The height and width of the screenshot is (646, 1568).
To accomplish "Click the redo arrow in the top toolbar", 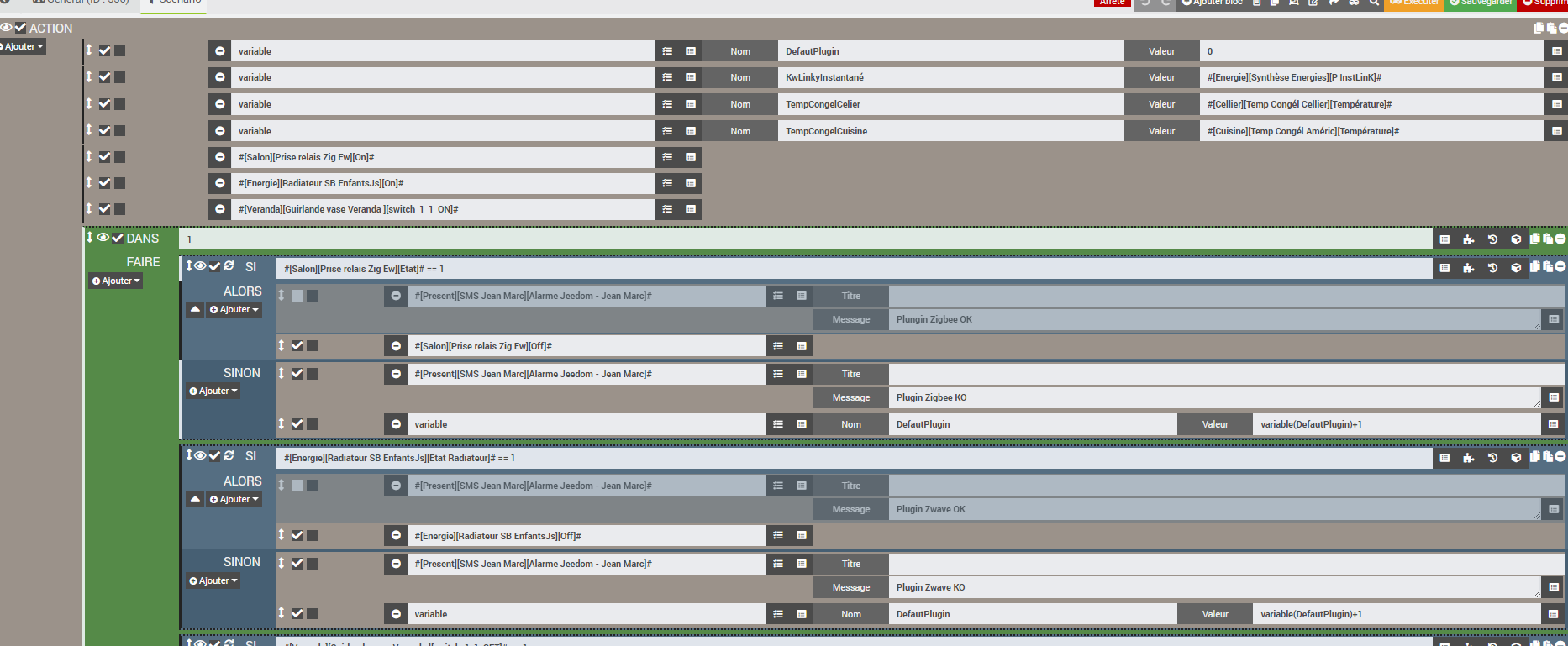I will [1165, 3].
